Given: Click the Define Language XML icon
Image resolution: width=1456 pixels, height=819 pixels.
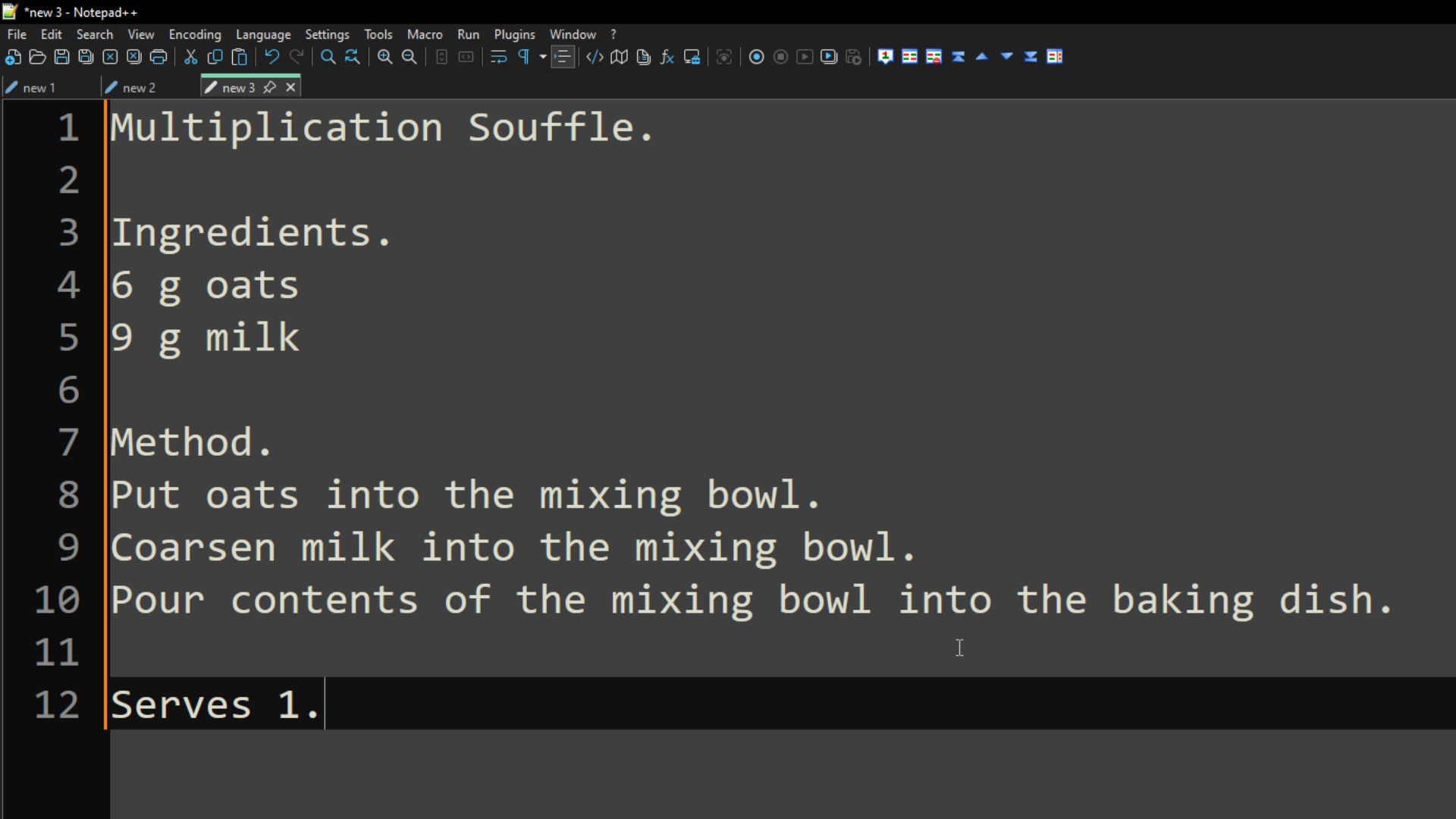Looking at the screenshot, I should point(595,57).
